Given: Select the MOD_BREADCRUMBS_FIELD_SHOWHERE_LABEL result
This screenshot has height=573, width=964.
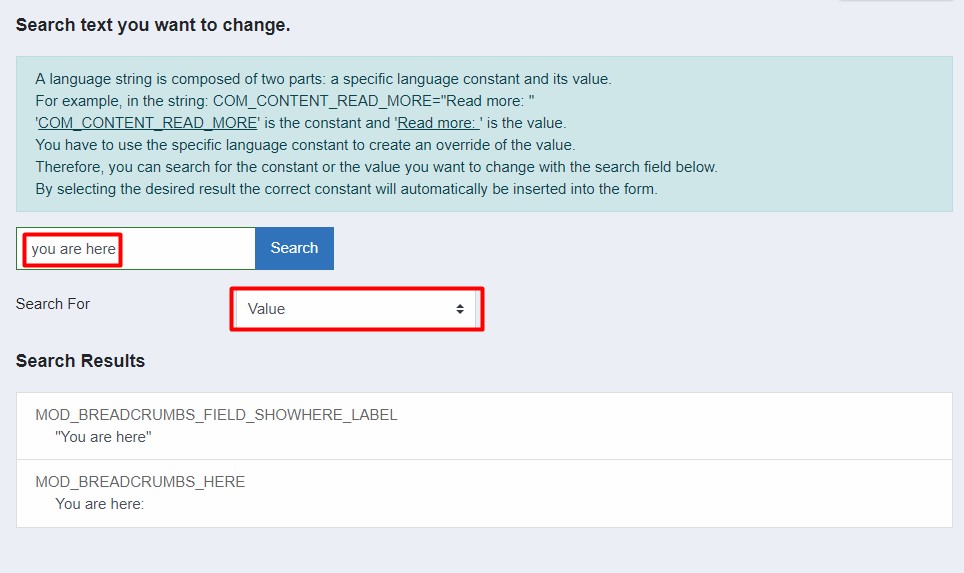Looking at the screenshot, I should 484,426.
